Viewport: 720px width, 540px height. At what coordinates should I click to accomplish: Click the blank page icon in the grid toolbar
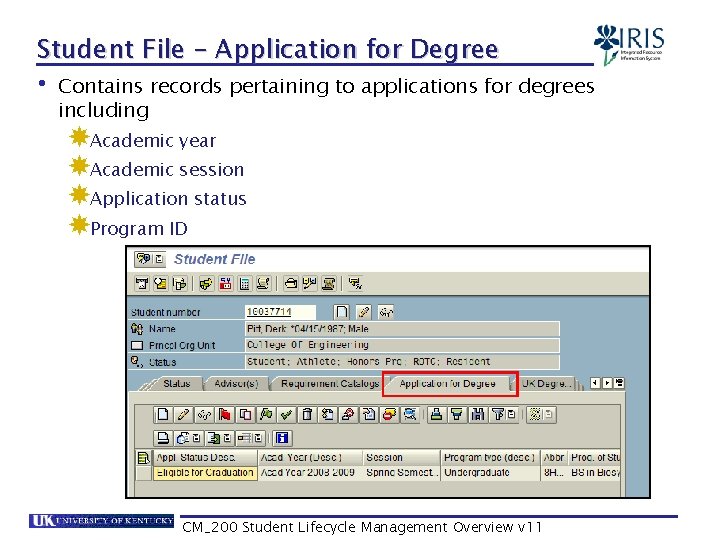coord(163,415)
